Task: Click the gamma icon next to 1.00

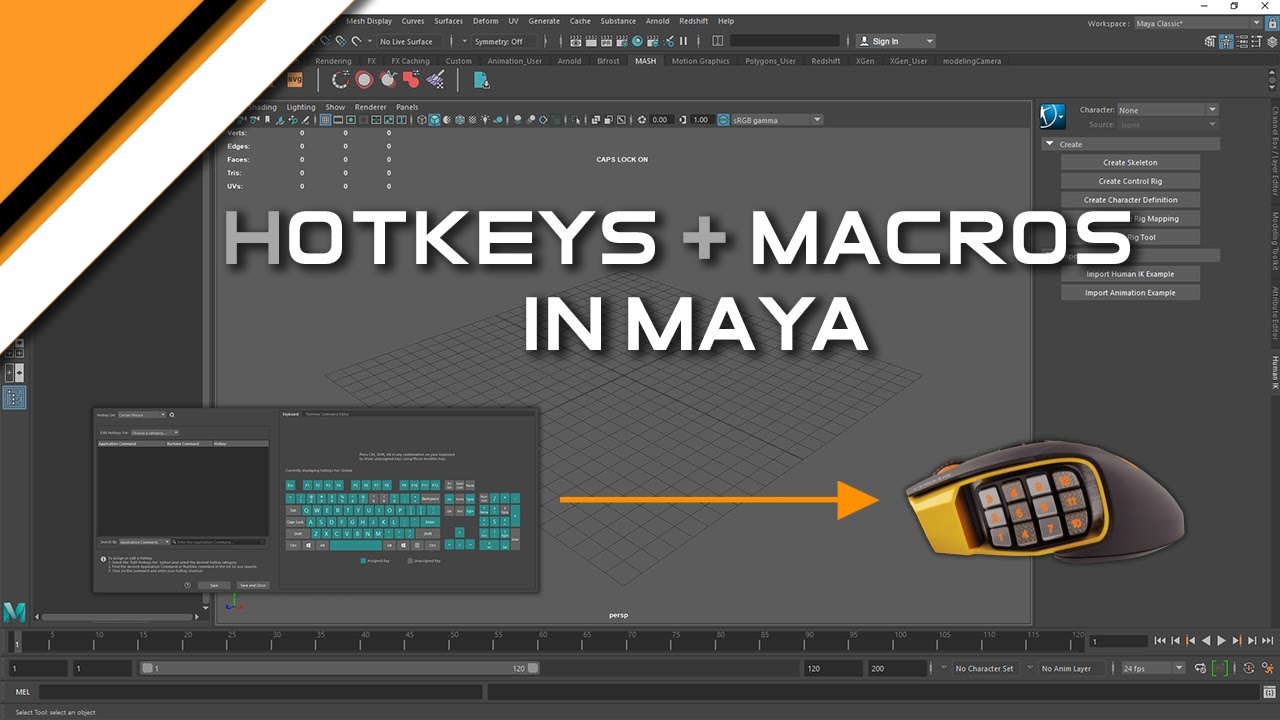Action: tap(685, 120)
